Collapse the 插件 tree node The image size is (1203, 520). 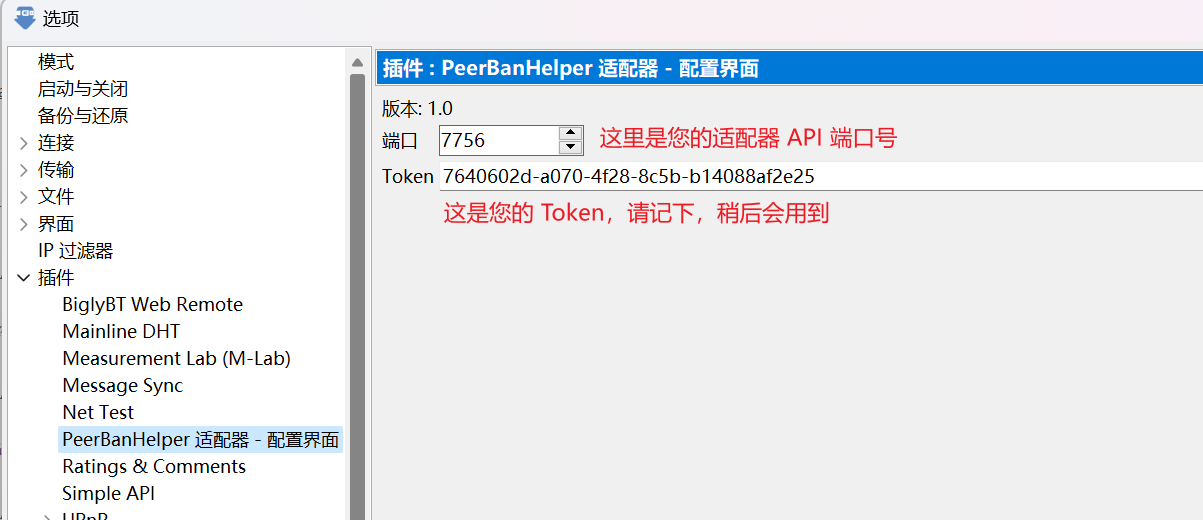(23, 278)
